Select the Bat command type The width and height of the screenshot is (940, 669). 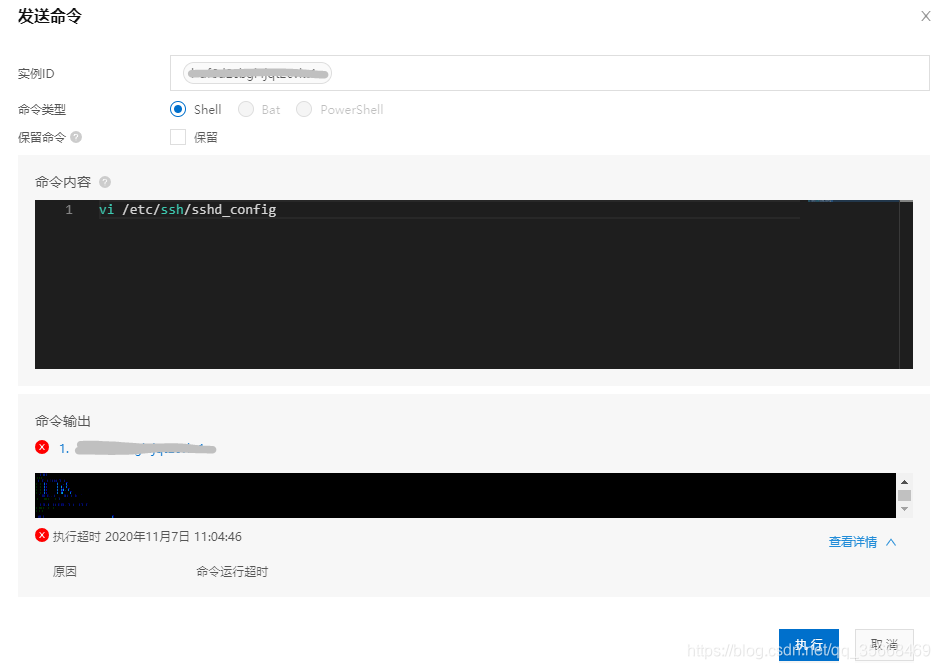coord(246,109)
